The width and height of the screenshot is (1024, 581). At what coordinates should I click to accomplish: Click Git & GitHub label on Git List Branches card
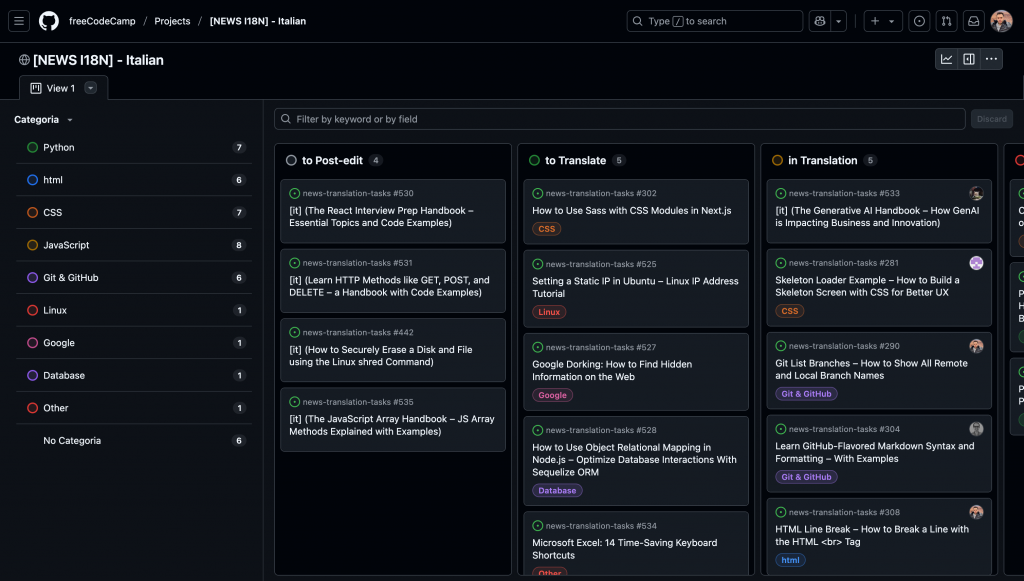click(x=807, y=394)
